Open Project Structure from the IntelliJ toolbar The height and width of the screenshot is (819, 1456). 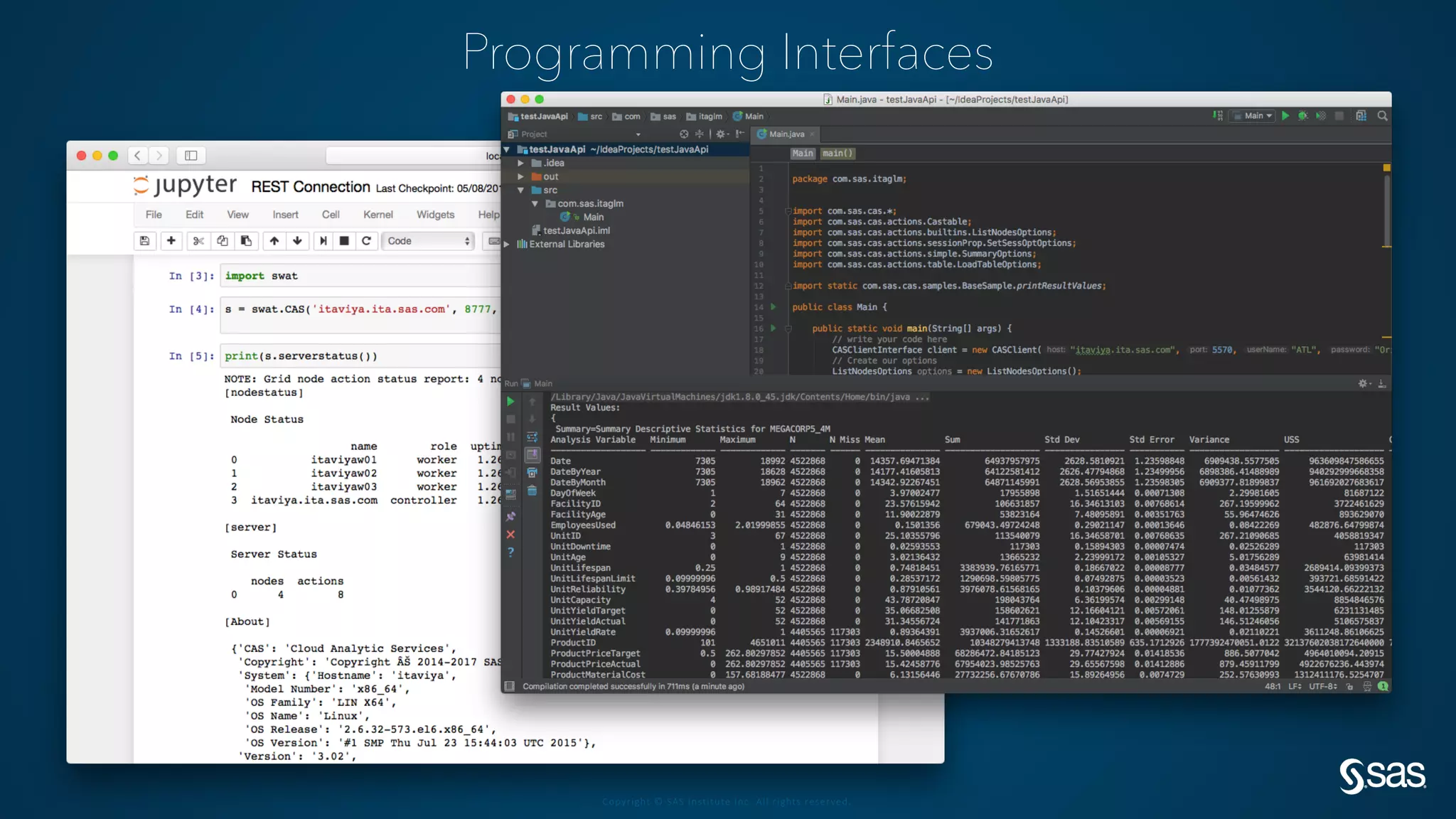[1361, 116]
